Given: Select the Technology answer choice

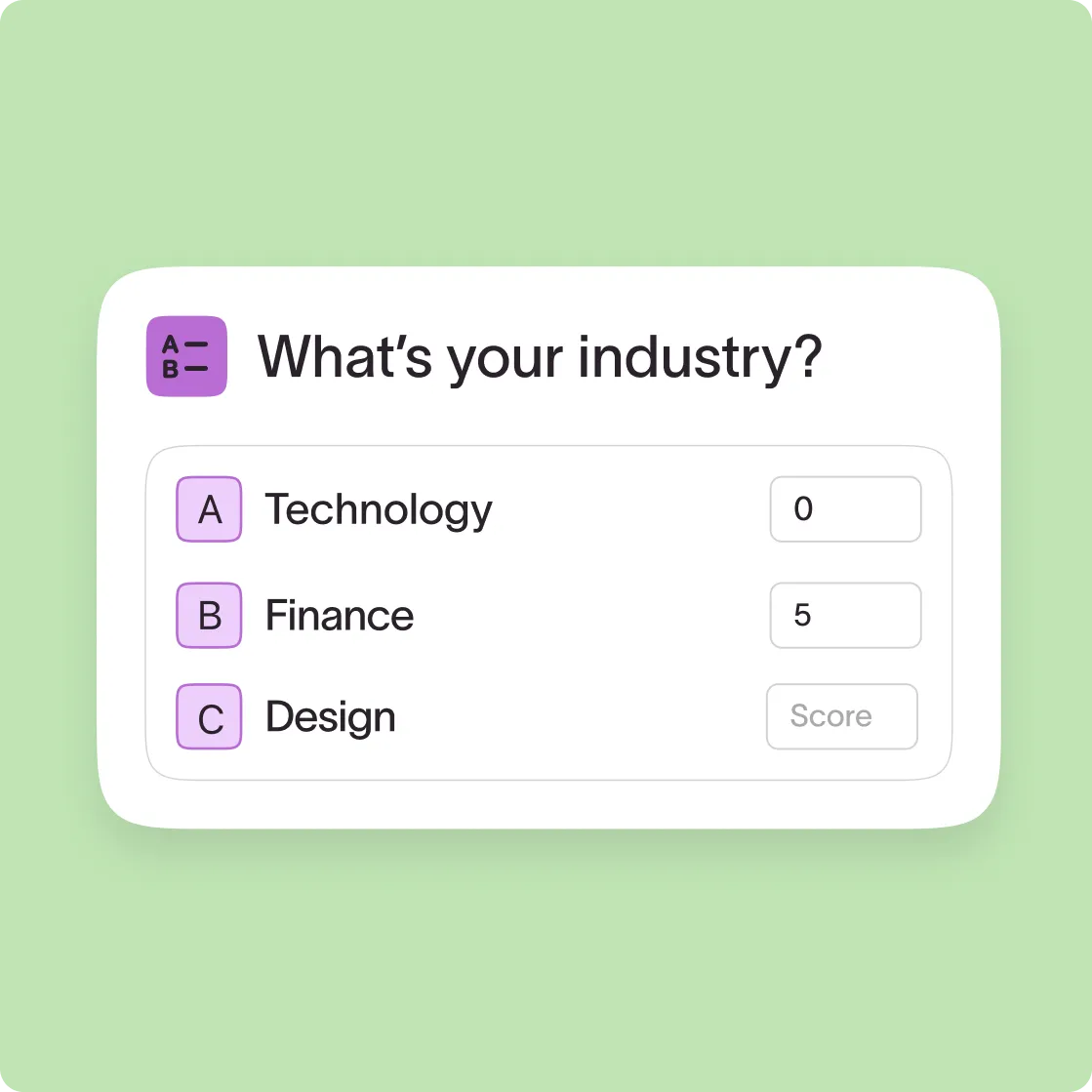Looking at the screenshot, I should (x=378, y=508).
